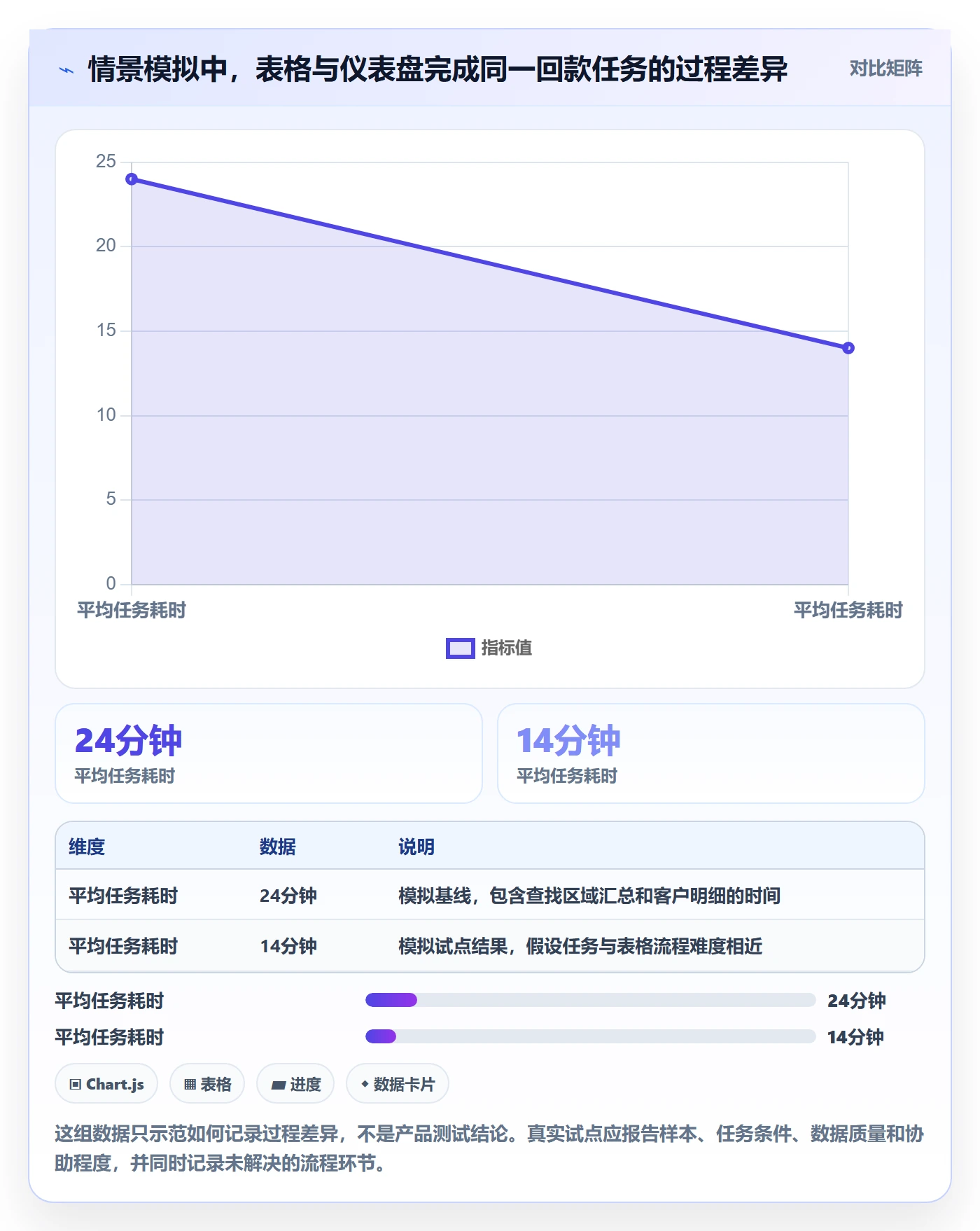Click the lightning bolt icon beside the title
This screenshot has height=1231, width=980.
tap(66, 69)
